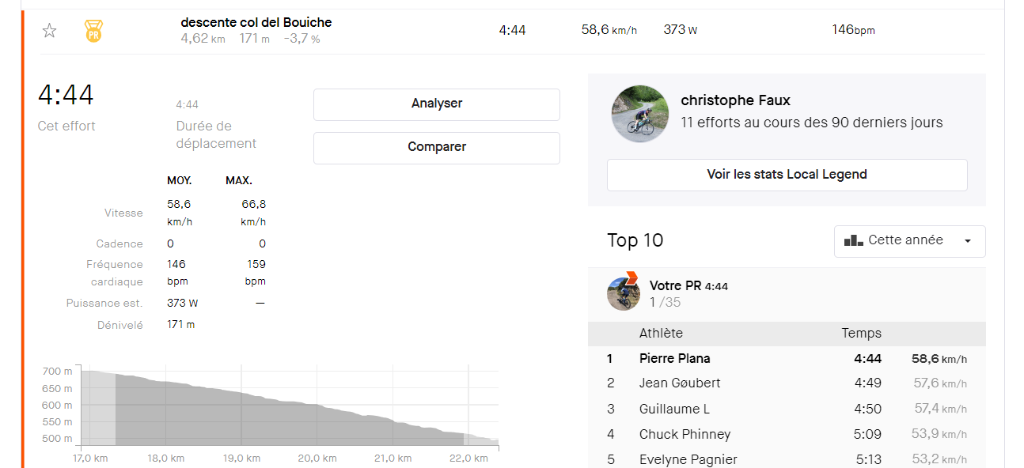Image resolution: width=1024 pixels, height=468 pixels.
Task: Star the descente col du Bouiche segment
Action: point(49,30)
